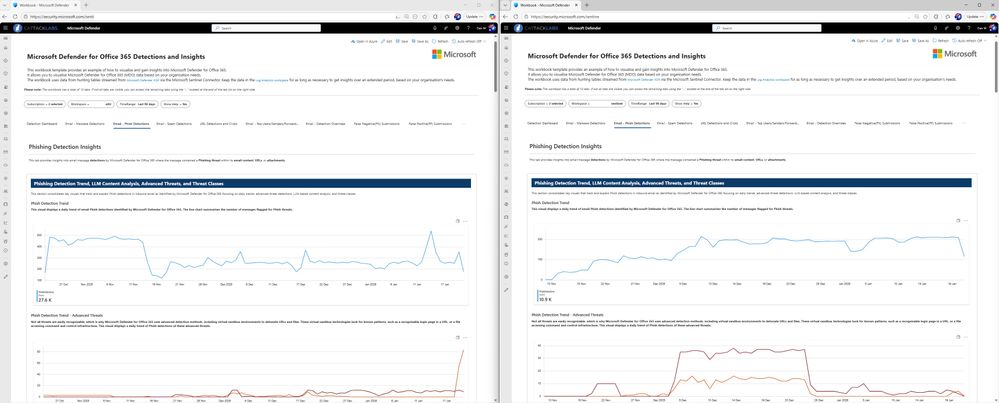Pin the Phish Detection Trend chart, left window
This screenshot has height=403, width=999.
pyautogui.click(x=457, y=221)
